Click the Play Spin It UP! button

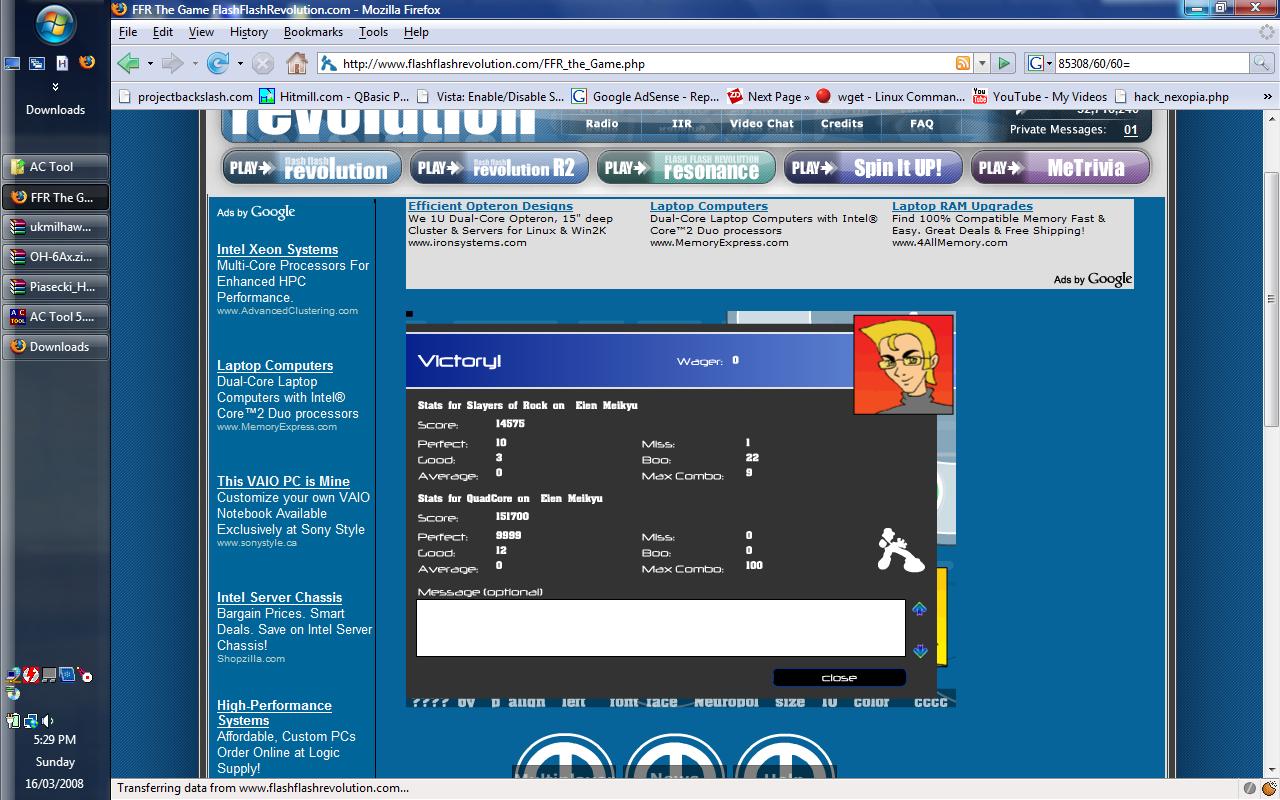(x=873, y=167)
